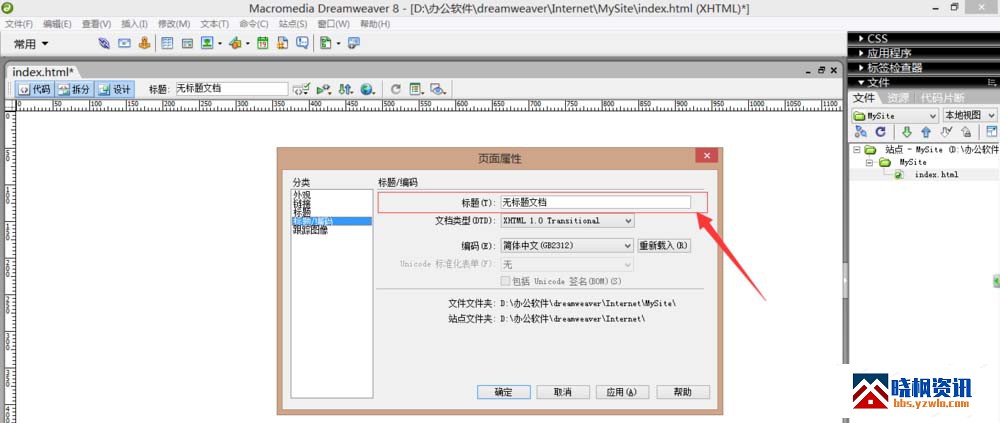Click the Expand/Collapse Files panel icon
The image size is (1000, 423).
(x=992, y=132)
